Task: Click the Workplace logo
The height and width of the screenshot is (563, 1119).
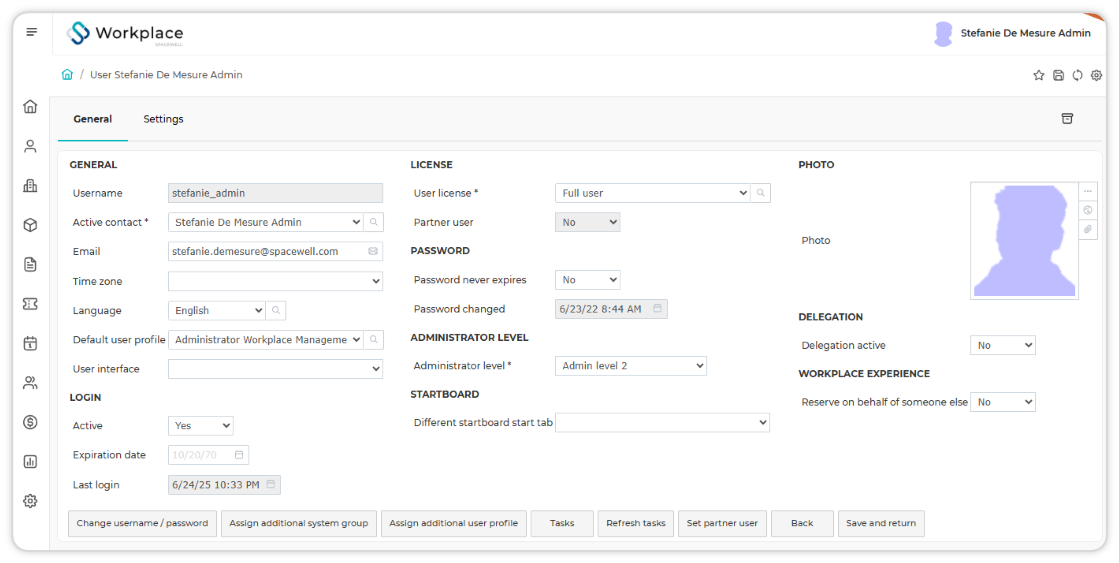Action: point(125,34)
